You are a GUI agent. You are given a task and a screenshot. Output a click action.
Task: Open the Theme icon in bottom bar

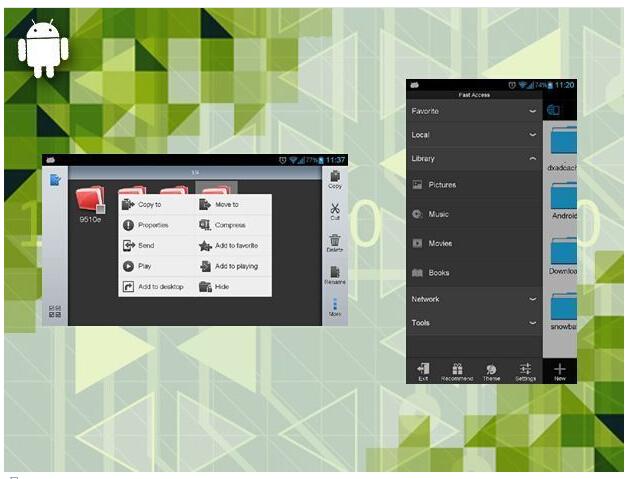[491, 369]
